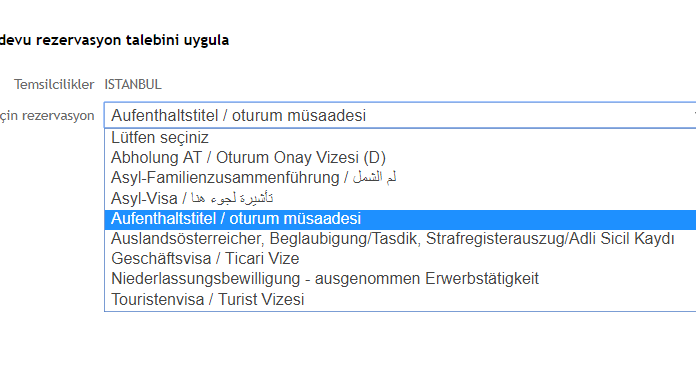Choose 'Geschäftsvisa / Ticari Vize'
Image resolution: width=696 pixels, height=365 pixels.
click(x=400, y=258)
